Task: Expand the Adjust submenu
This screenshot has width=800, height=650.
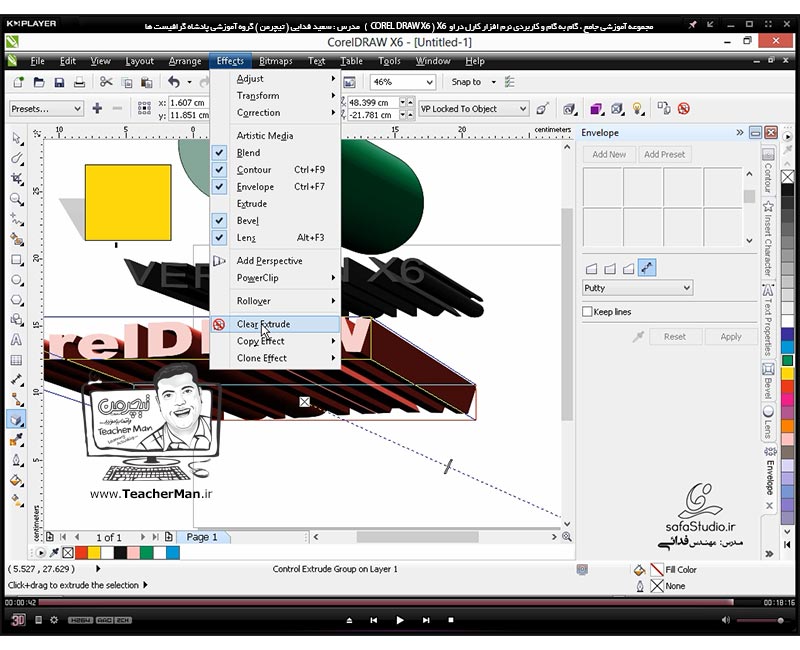Action: point(276,79)
